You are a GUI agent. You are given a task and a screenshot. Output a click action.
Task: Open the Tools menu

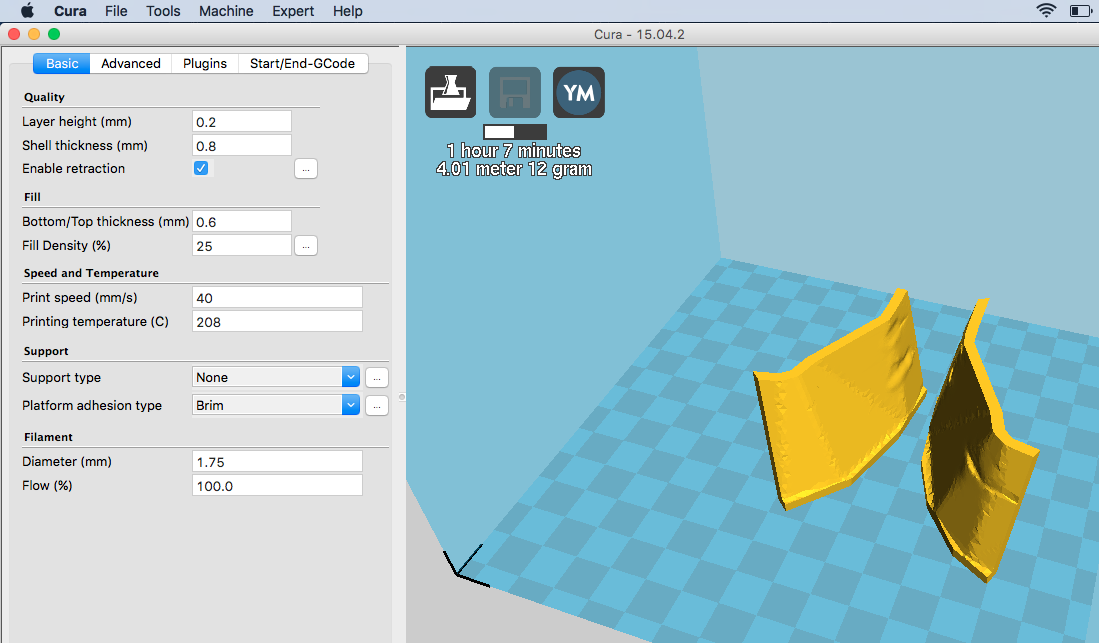click(163, 11)
